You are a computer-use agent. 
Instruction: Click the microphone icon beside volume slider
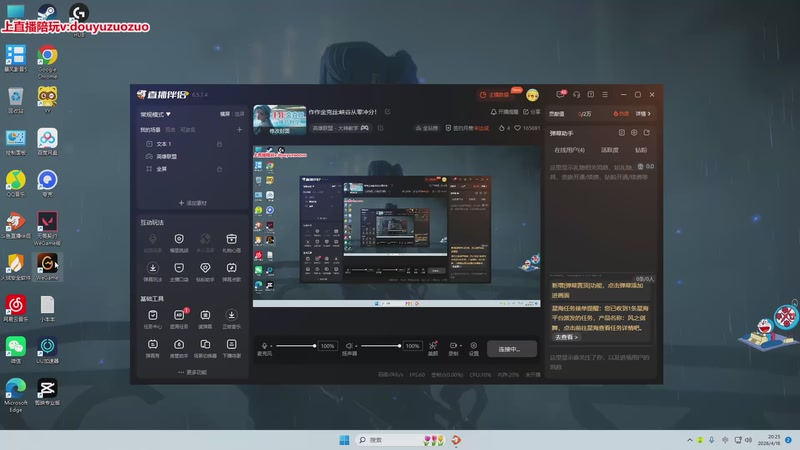pyautogui.click(x=264, y=346)
